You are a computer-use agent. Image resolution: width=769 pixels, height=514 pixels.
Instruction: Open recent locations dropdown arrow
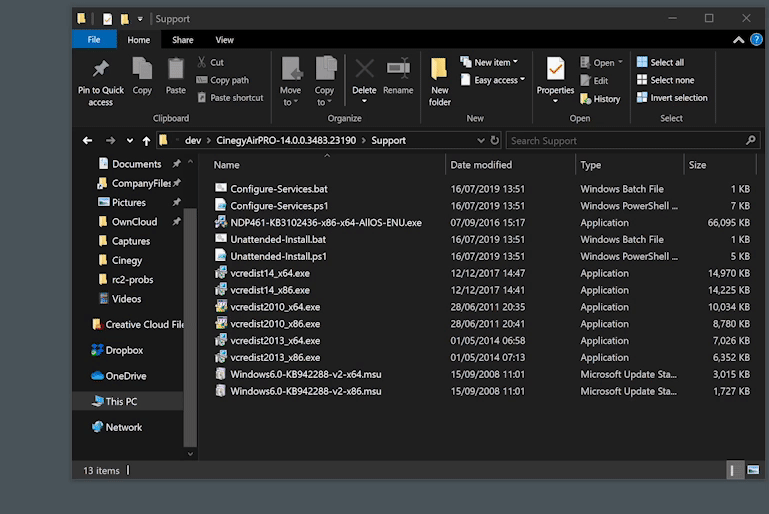129,141
